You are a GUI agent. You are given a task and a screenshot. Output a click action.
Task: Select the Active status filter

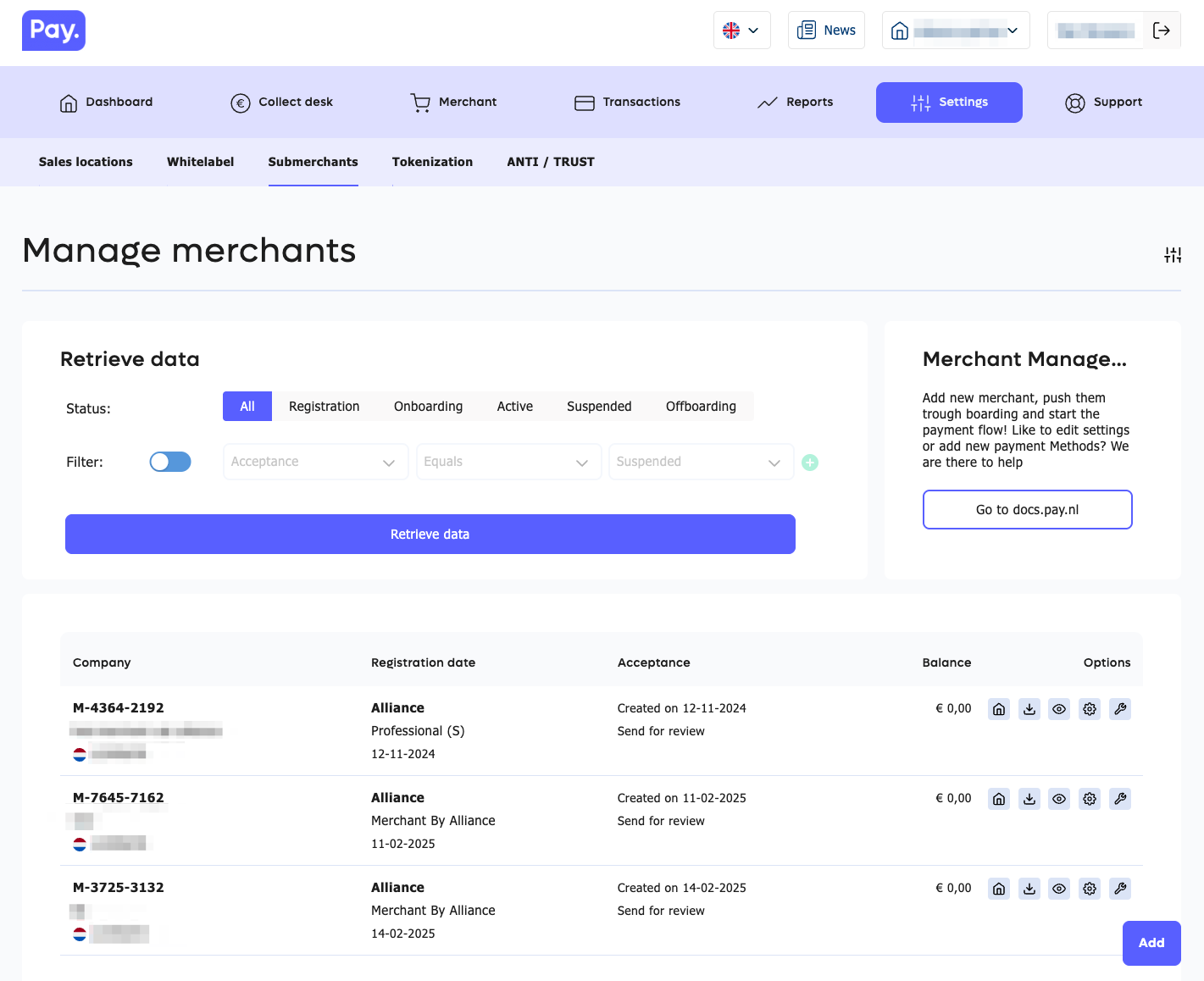point(515,407)
